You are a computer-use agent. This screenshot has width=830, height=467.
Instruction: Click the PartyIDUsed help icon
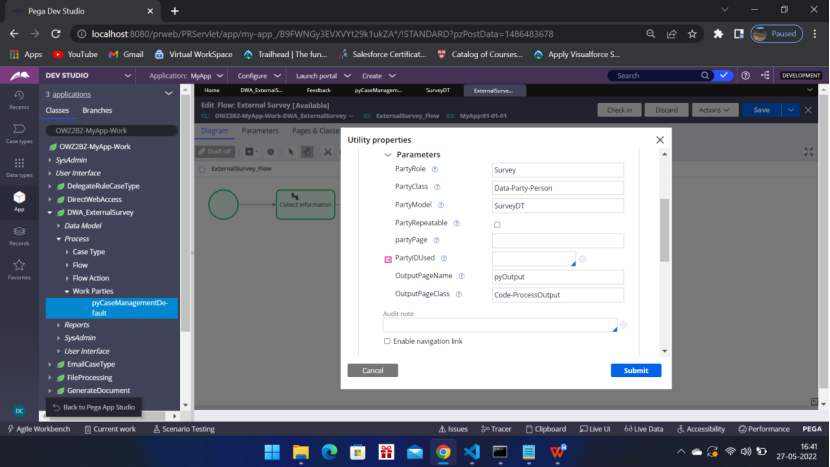[444, 258]
